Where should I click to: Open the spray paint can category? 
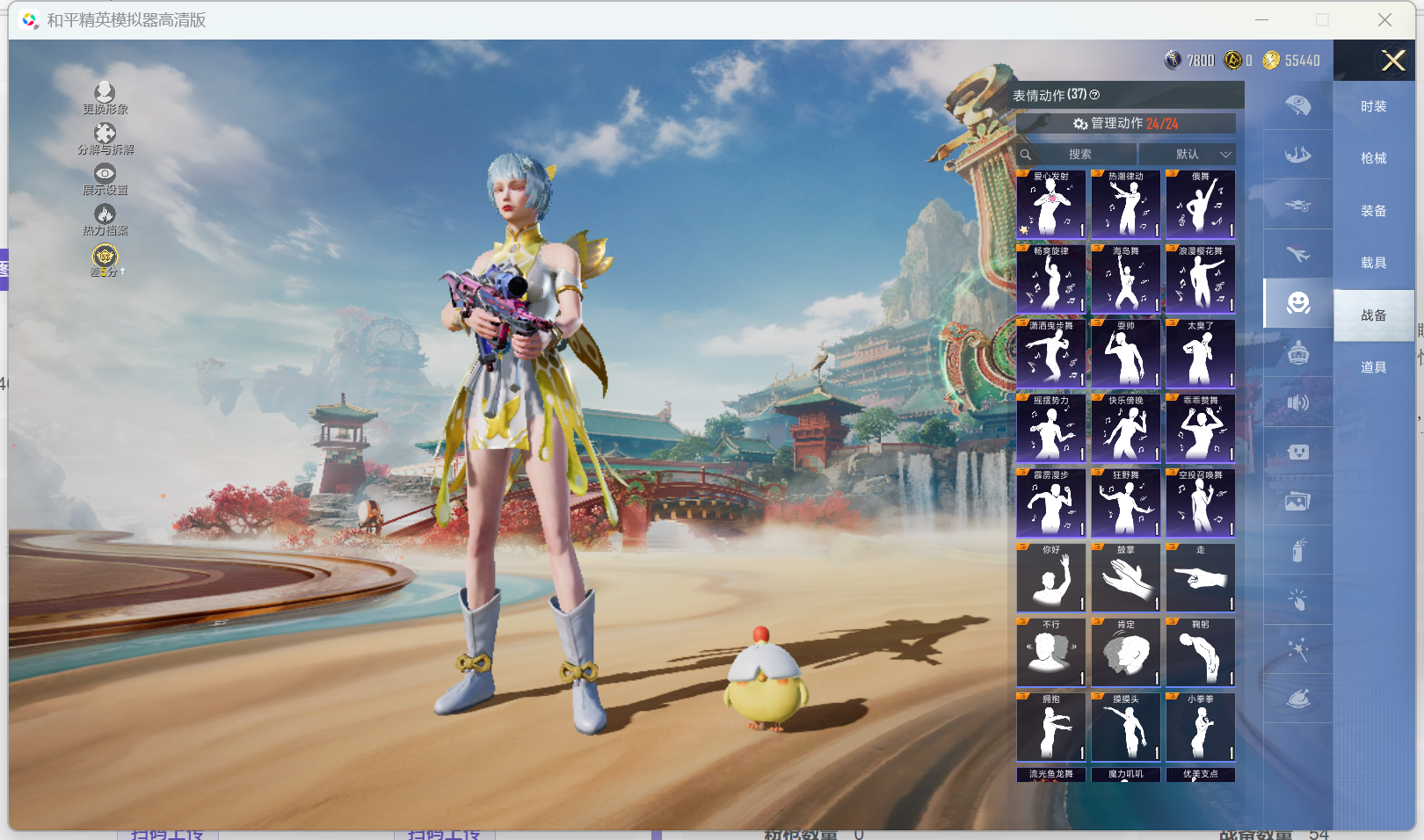click(1297, 551)
